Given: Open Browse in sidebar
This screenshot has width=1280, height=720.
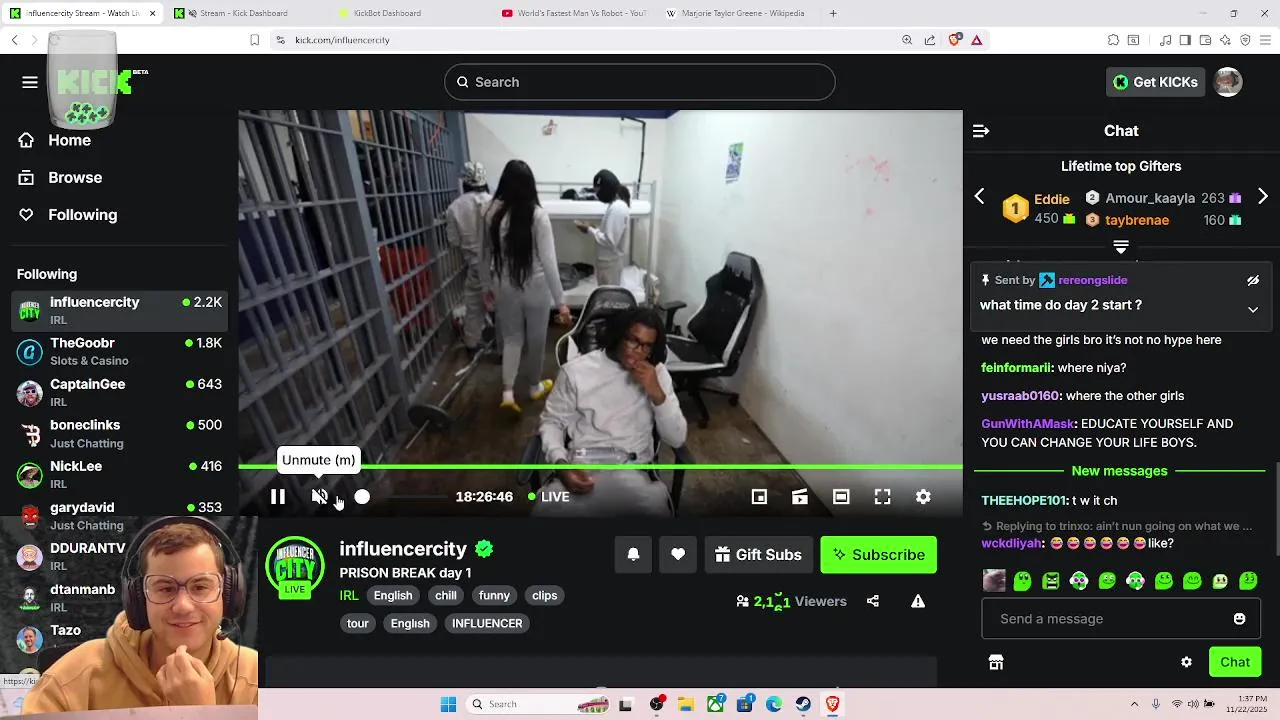Looking at the screenshot, I should click(60, 177).
